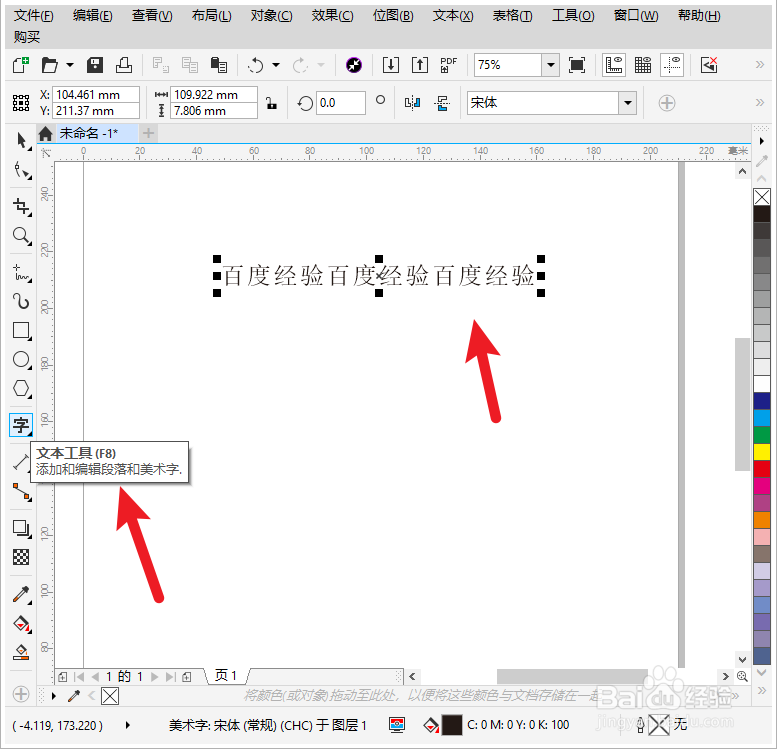
Task: Print the document
Action: coord(123,65)
